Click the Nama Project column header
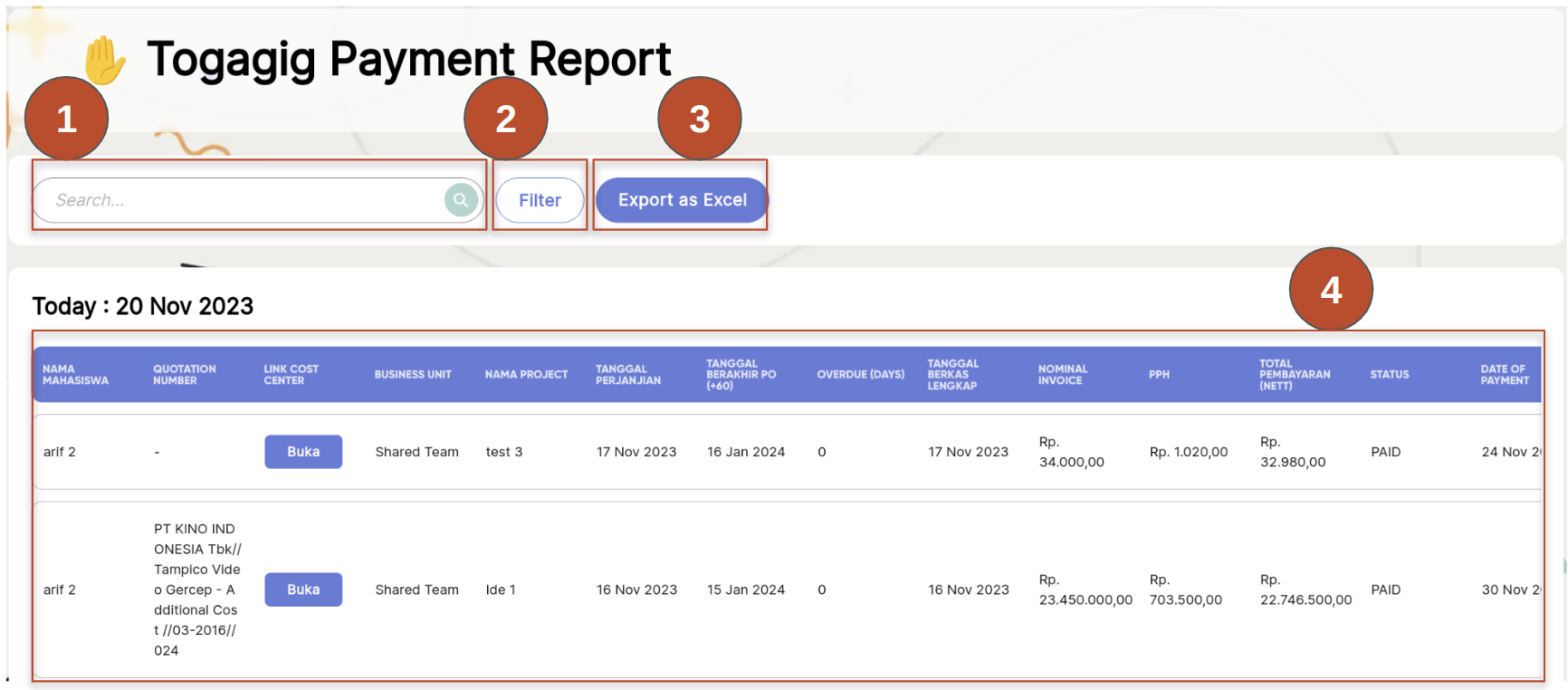This screenshot has width=1568, height=690. point(526,375)
